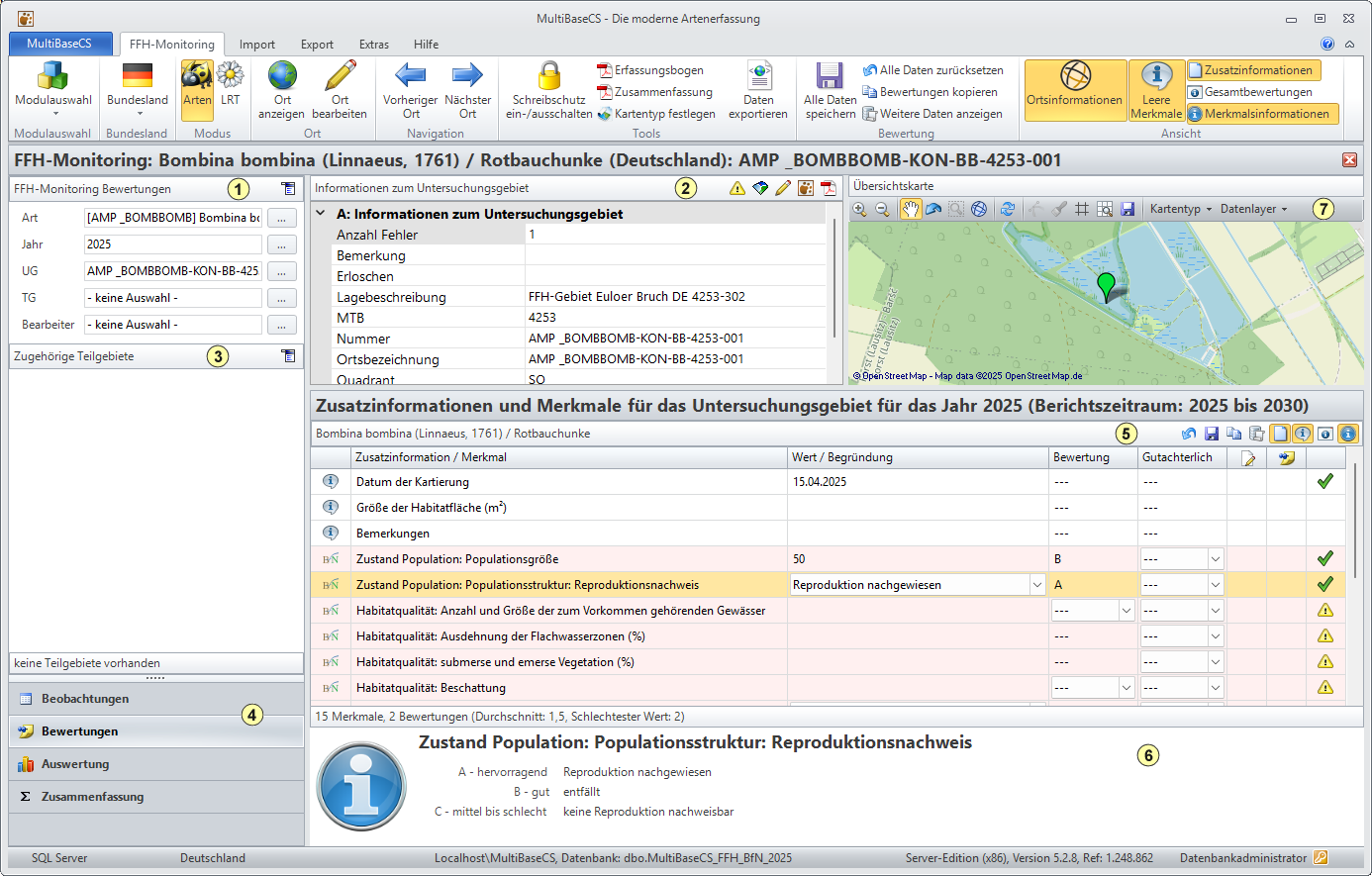Click zoom in on the overview map
Viewport: 1372px width, 876px height.
(x=859, y=209)
